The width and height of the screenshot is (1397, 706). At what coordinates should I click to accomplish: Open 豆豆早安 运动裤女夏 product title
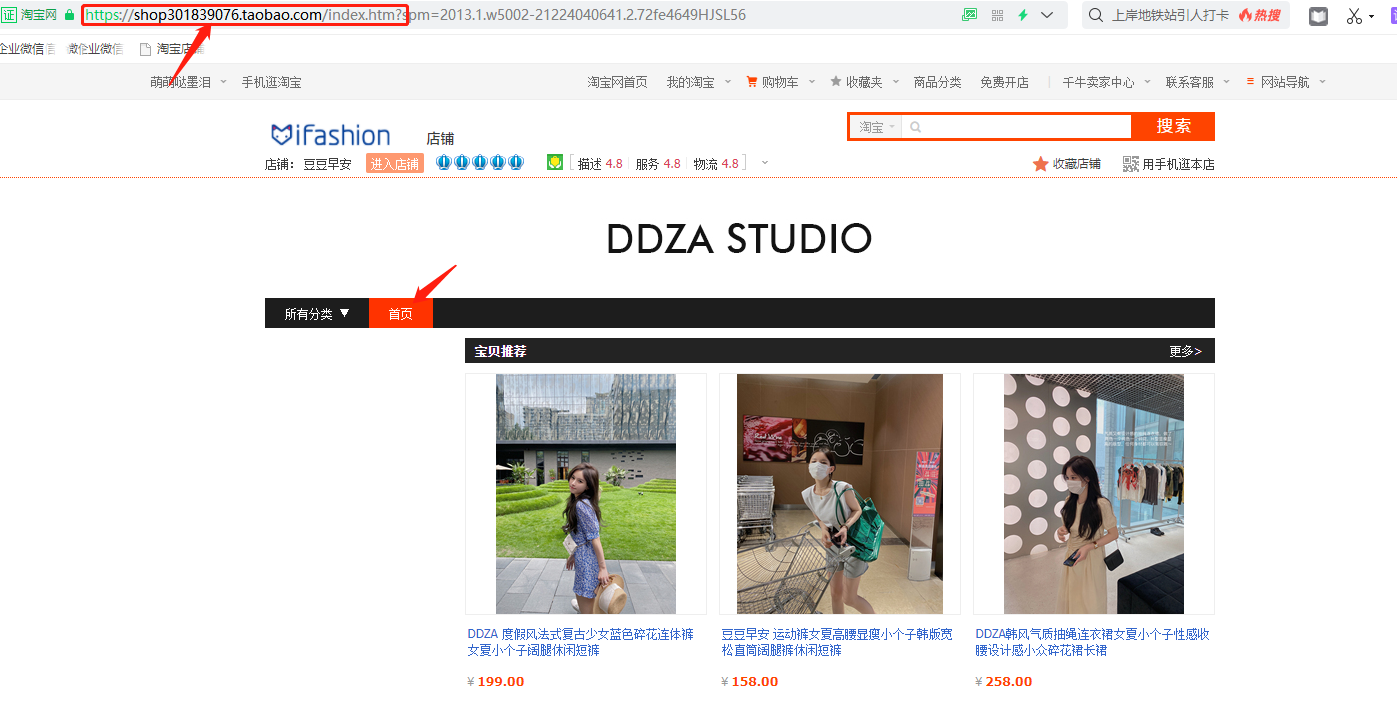tap(837, 642)
